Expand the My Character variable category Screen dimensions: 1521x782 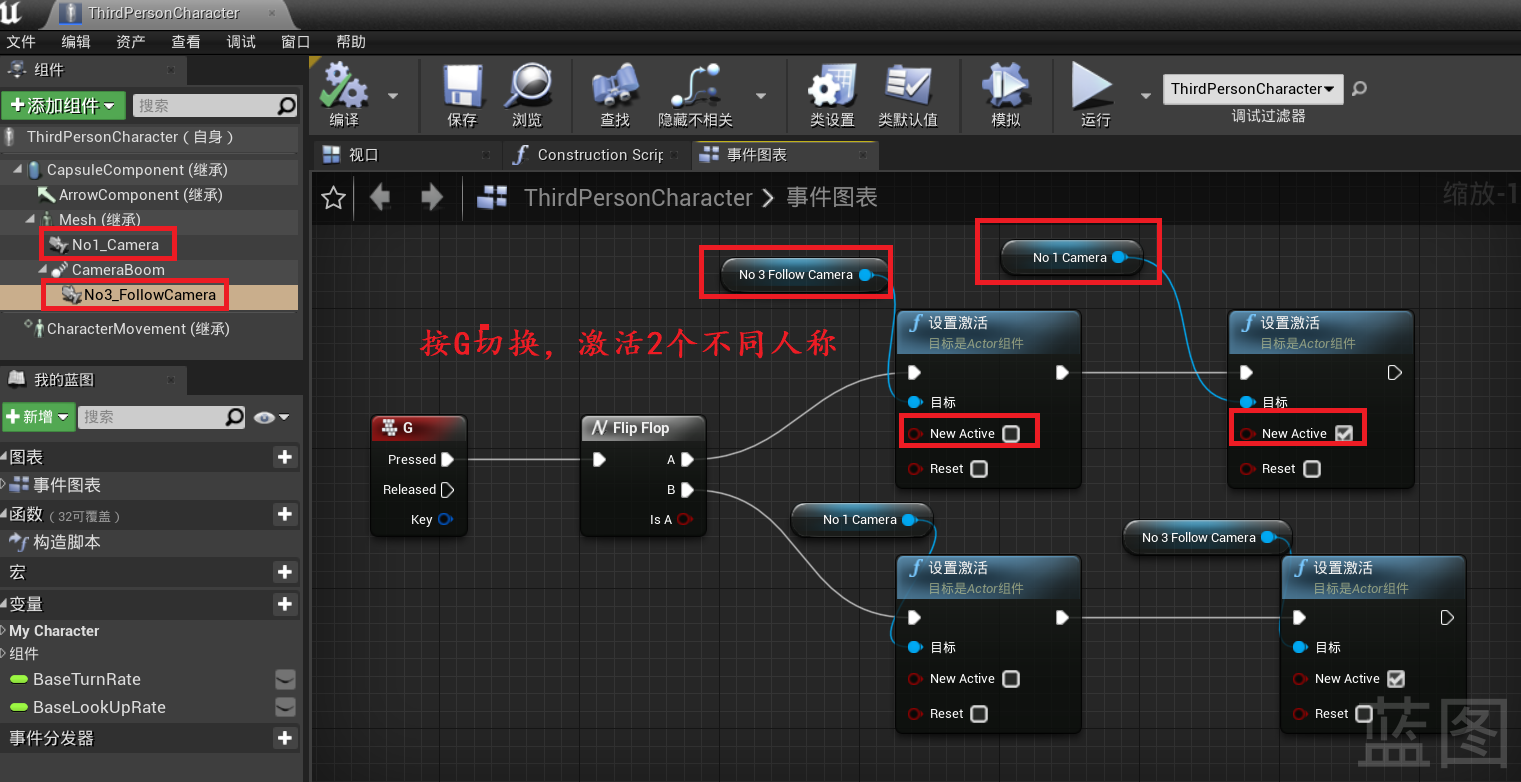[4, 631]
